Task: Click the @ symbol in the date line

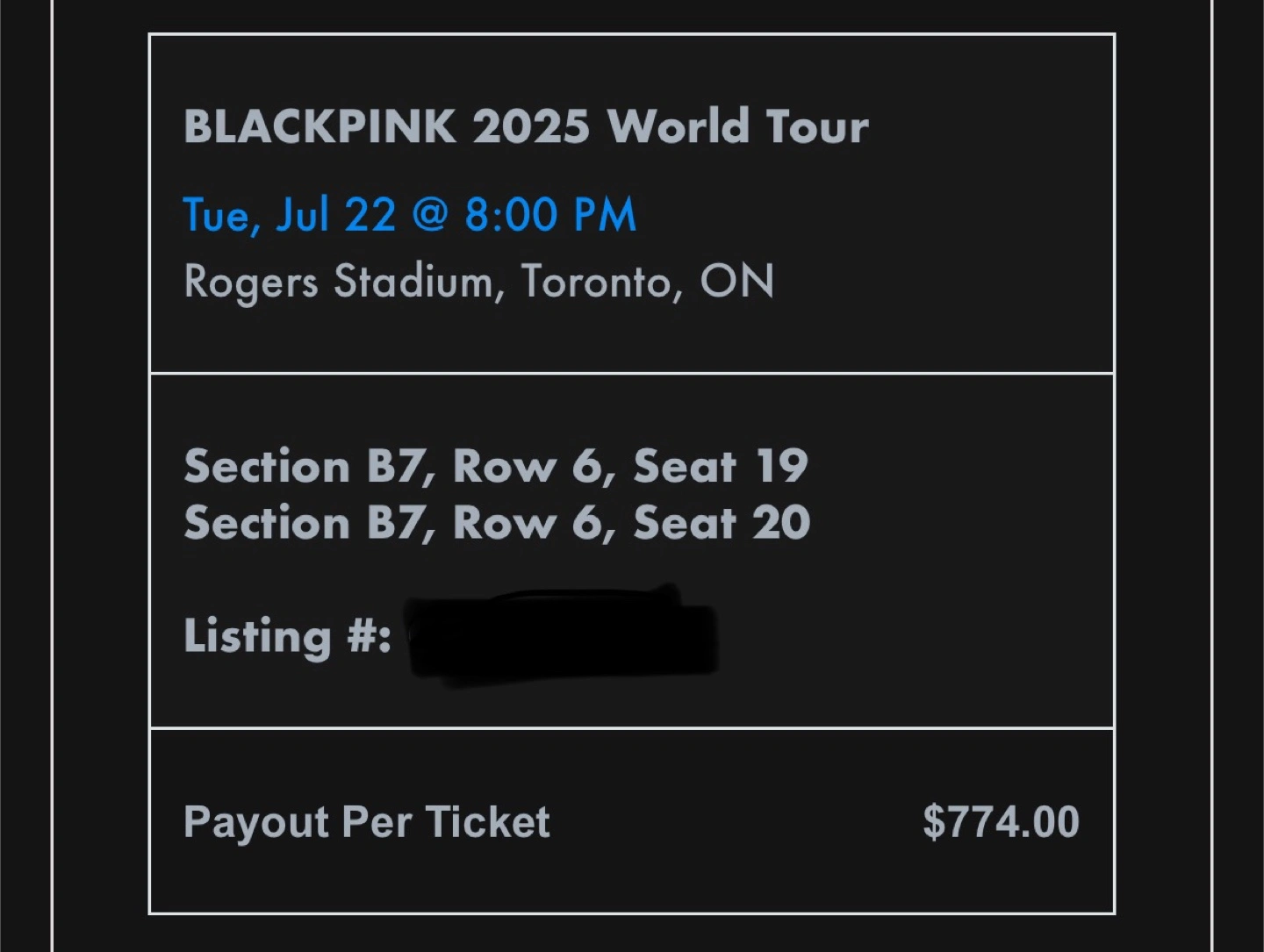Action: pyautogui.click(x=430, y=214)
